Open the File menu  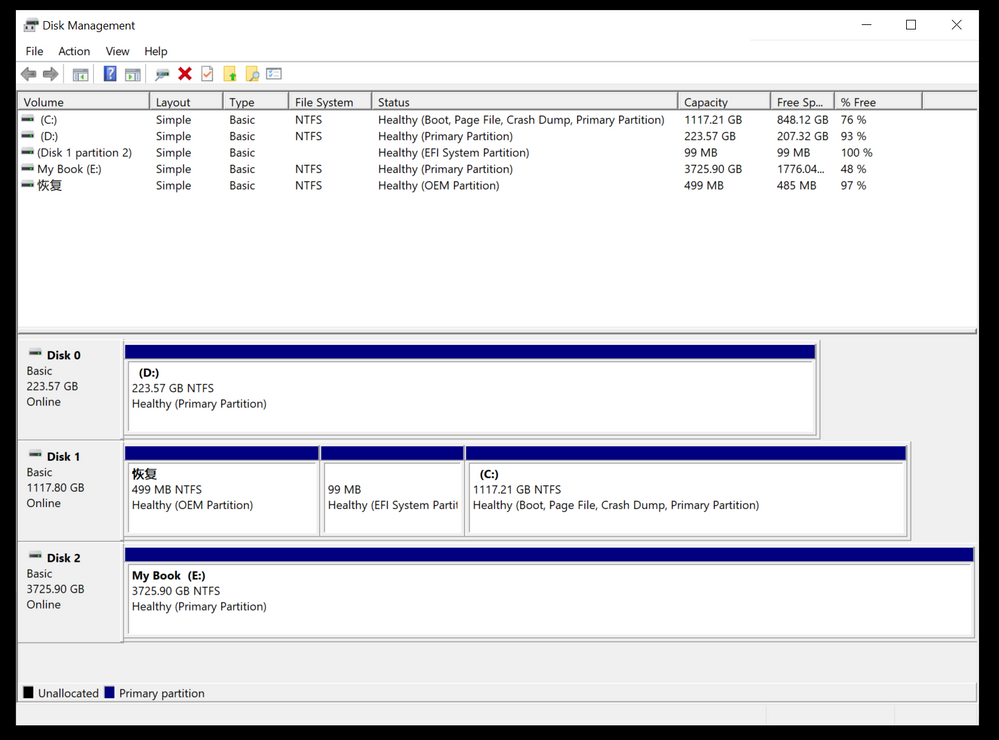point(34,51)
